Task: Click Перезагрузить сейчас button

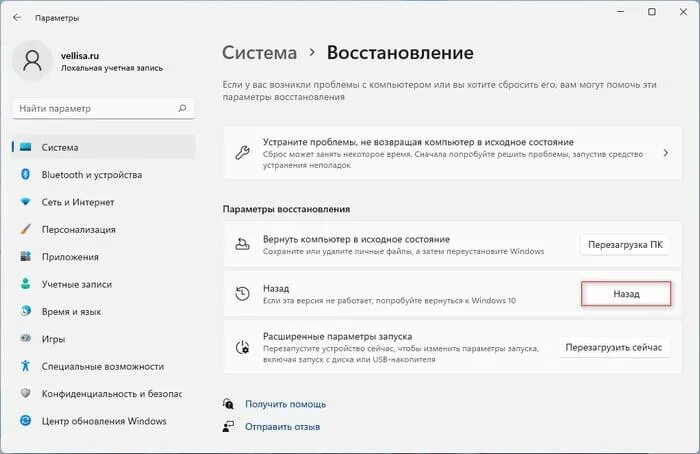Action: [x=614, y=347]
